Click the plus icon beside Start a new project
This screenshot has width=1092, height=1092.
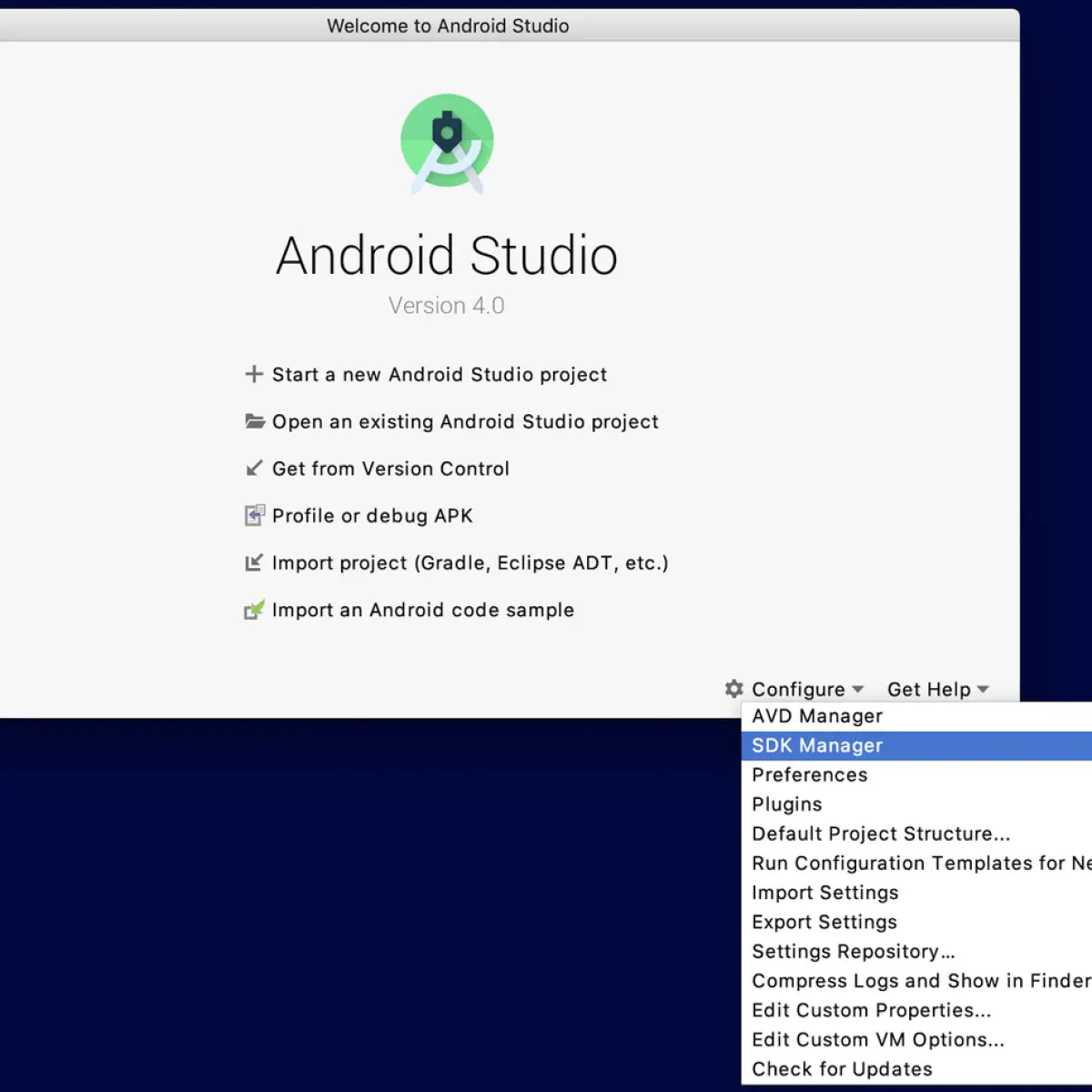coord(254,374)
